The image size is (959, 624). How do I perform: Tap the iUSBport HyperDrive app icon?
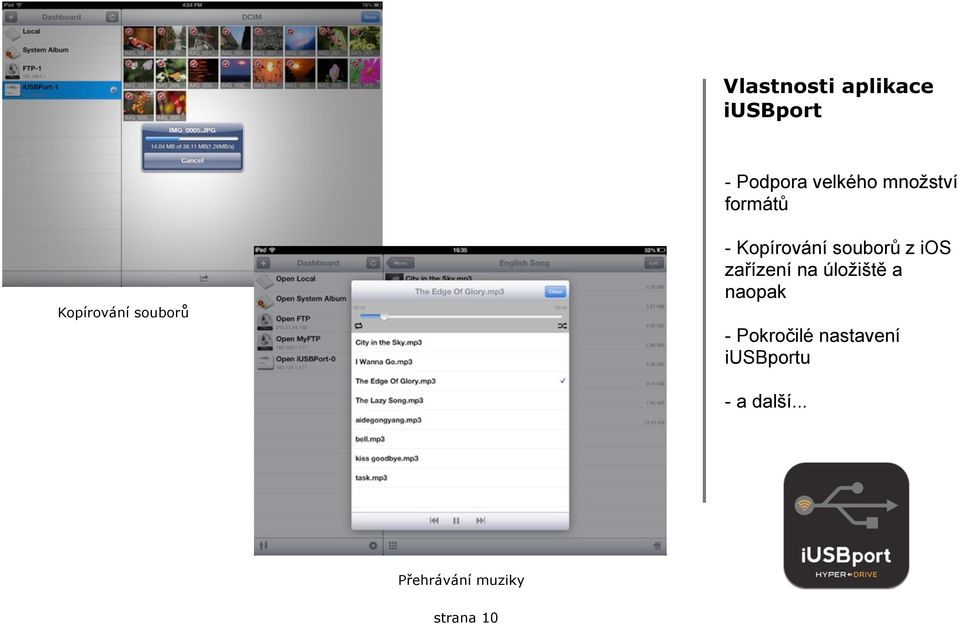point(846,526)
